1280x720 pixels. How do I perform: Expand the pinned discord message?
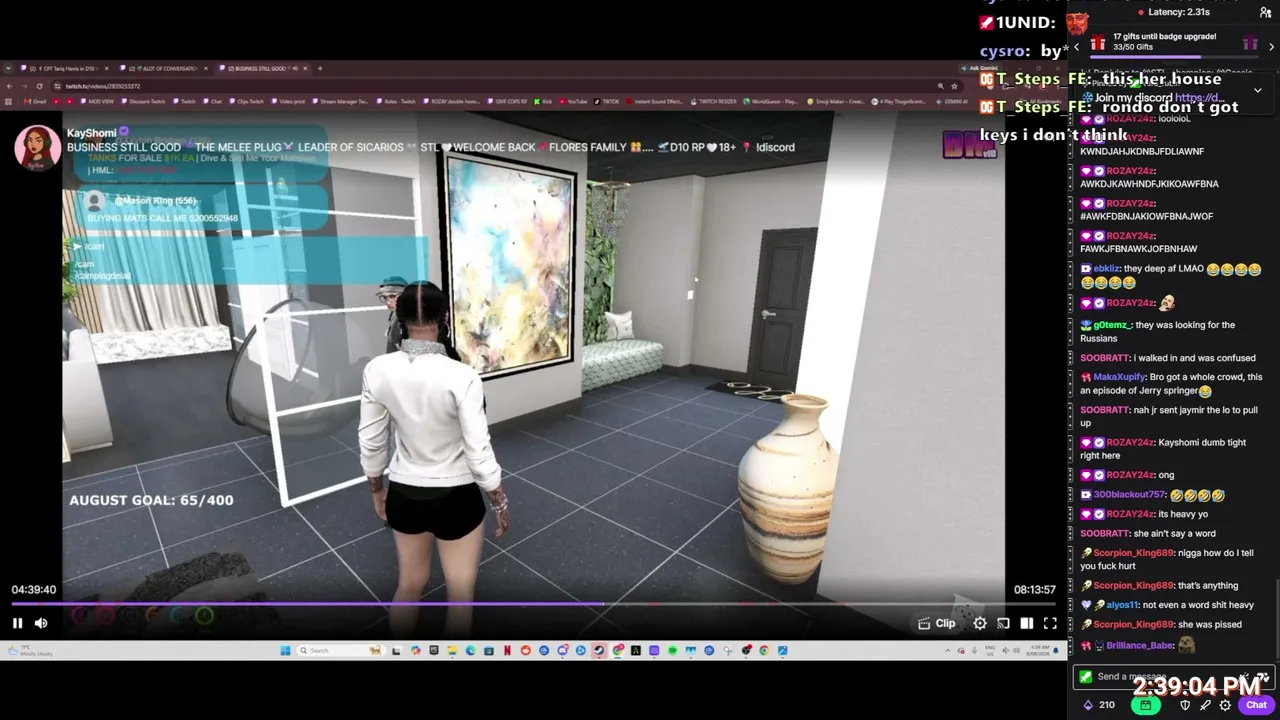click(x=1257, y=90)
